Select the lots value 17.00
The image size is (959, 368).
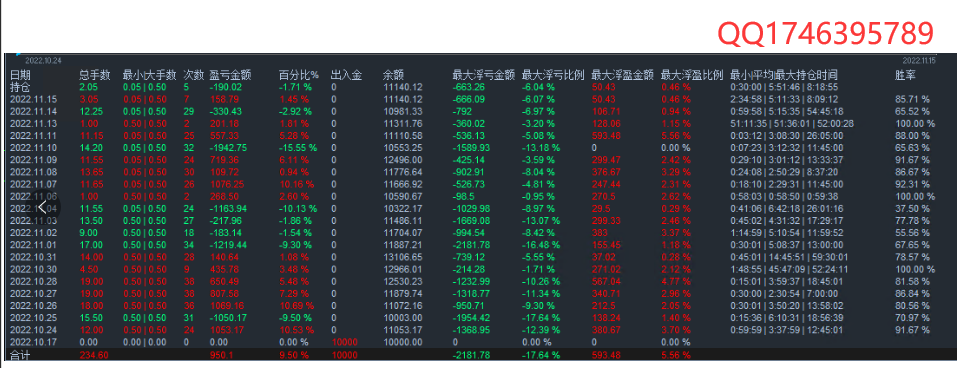(x=91, y=245)
